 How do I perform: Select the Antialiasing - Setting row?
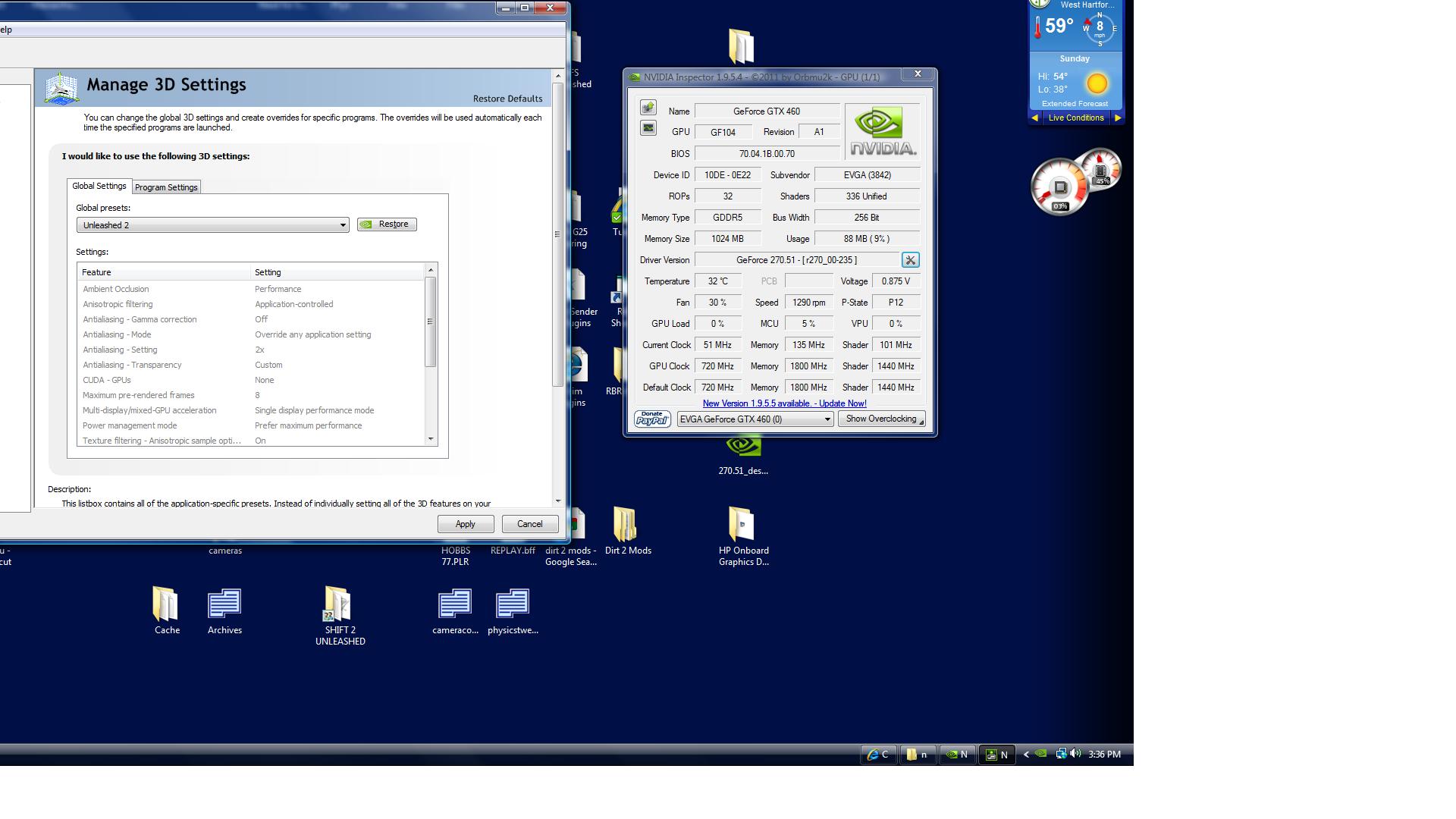click(251, 350)
